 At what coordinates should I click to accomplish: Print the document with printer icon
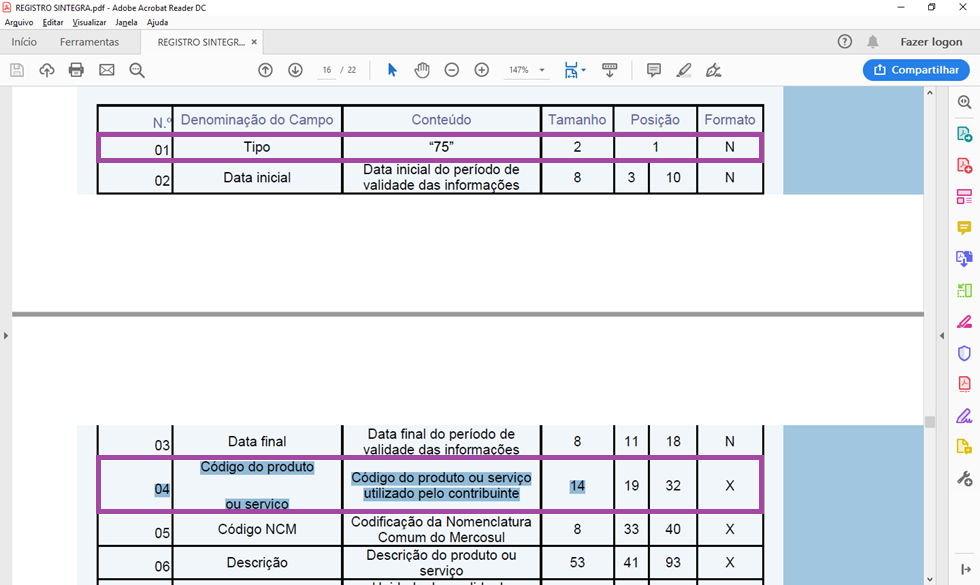[76, 70]
